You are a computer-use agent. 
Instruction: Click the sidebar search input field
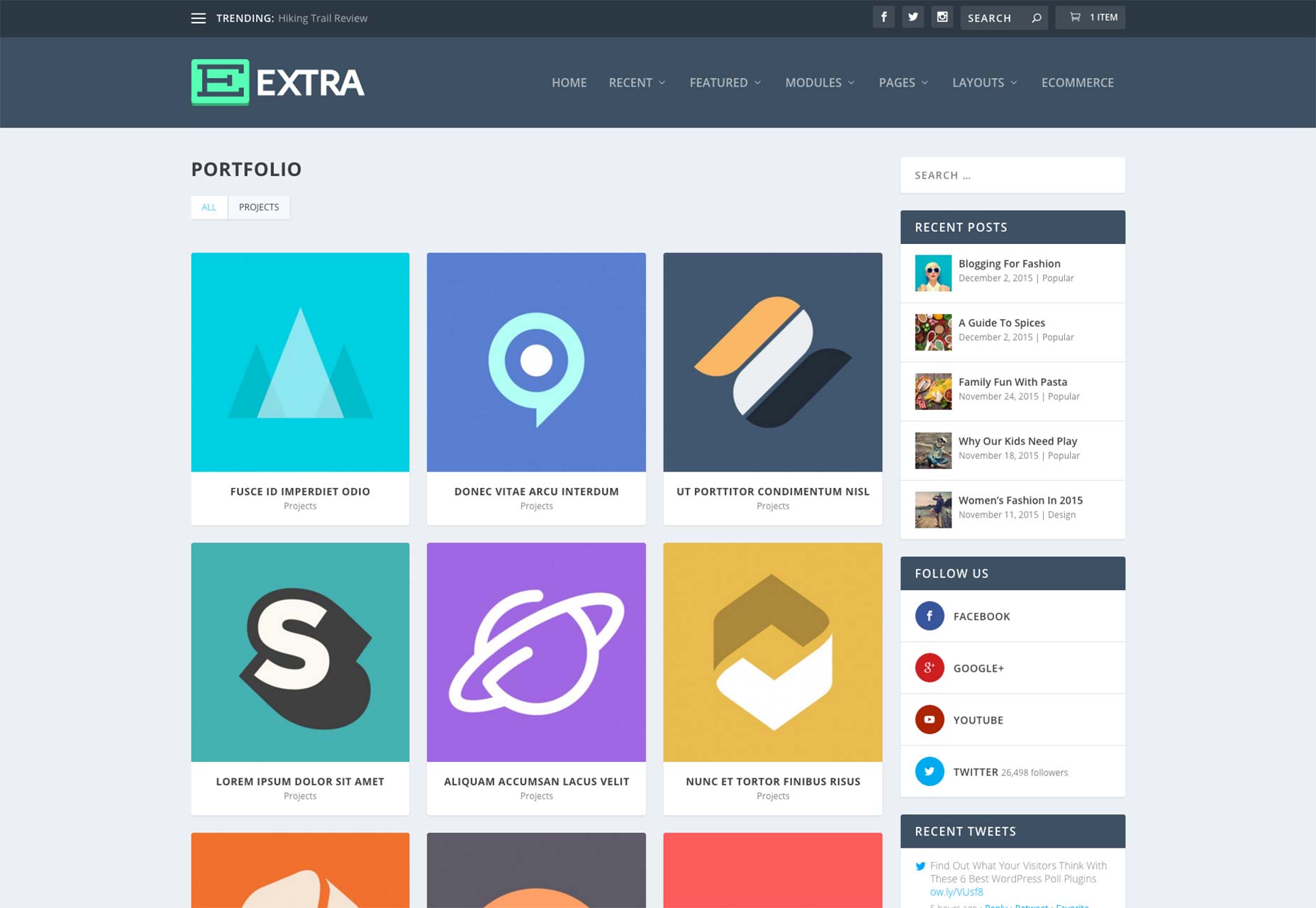click(x=1013, y=175)
